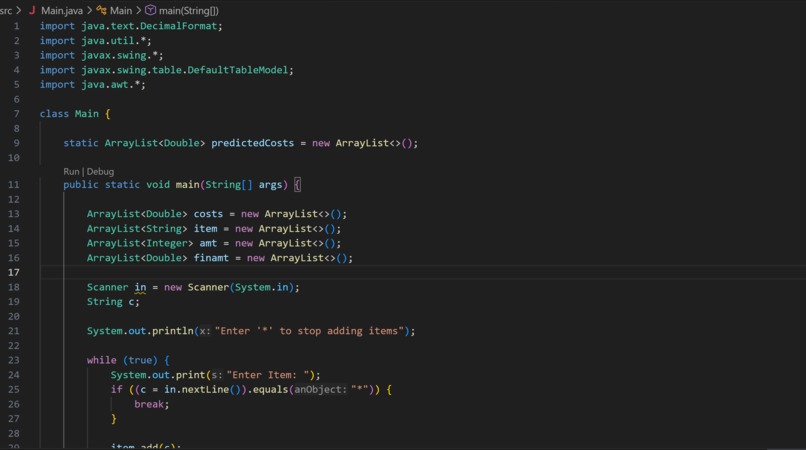Click the 'main' method name on line 11
Image resolution: width=806 pixels, height=450 pixels.
click(187, 185)
